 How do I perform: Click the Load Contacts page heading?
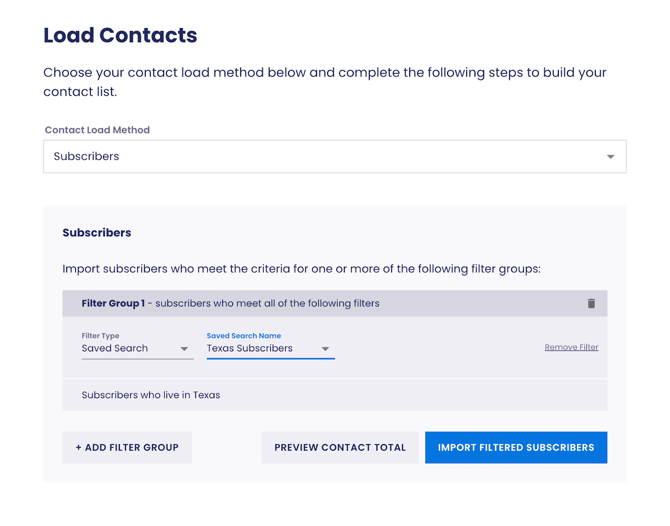click(120, 36)
